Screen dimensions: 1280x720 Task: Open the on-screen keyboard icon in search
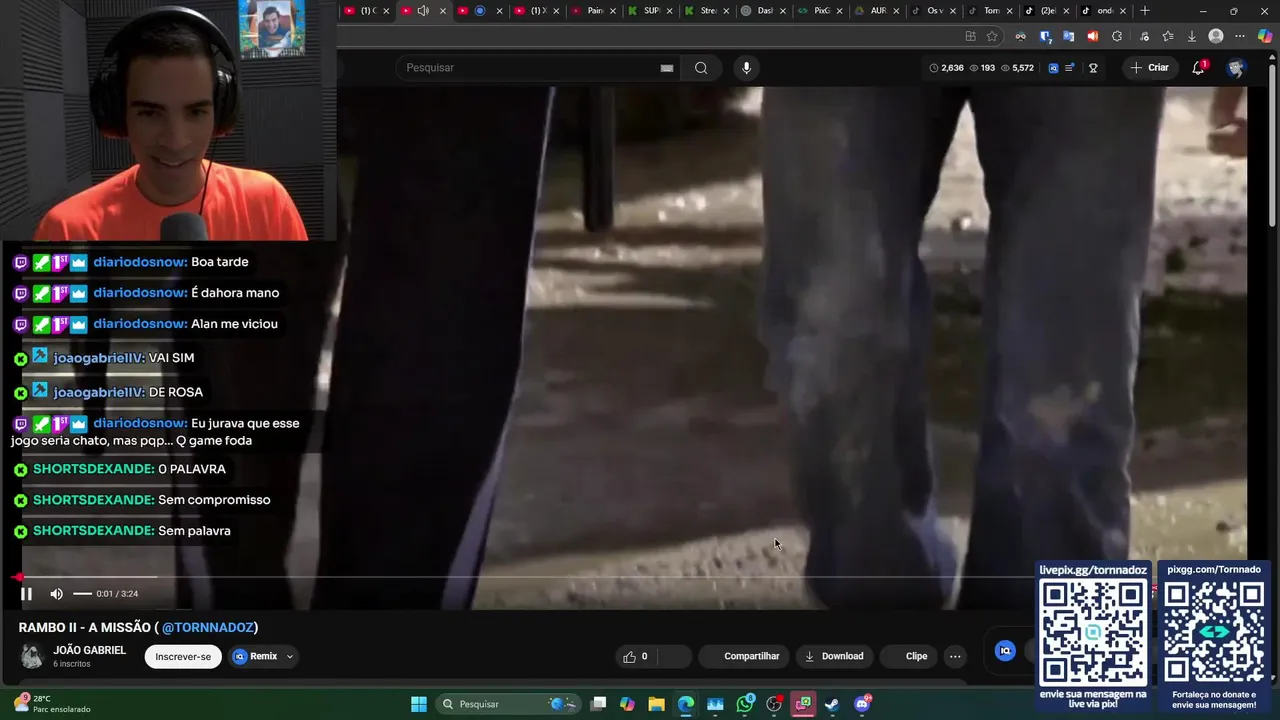pos(667,68)
